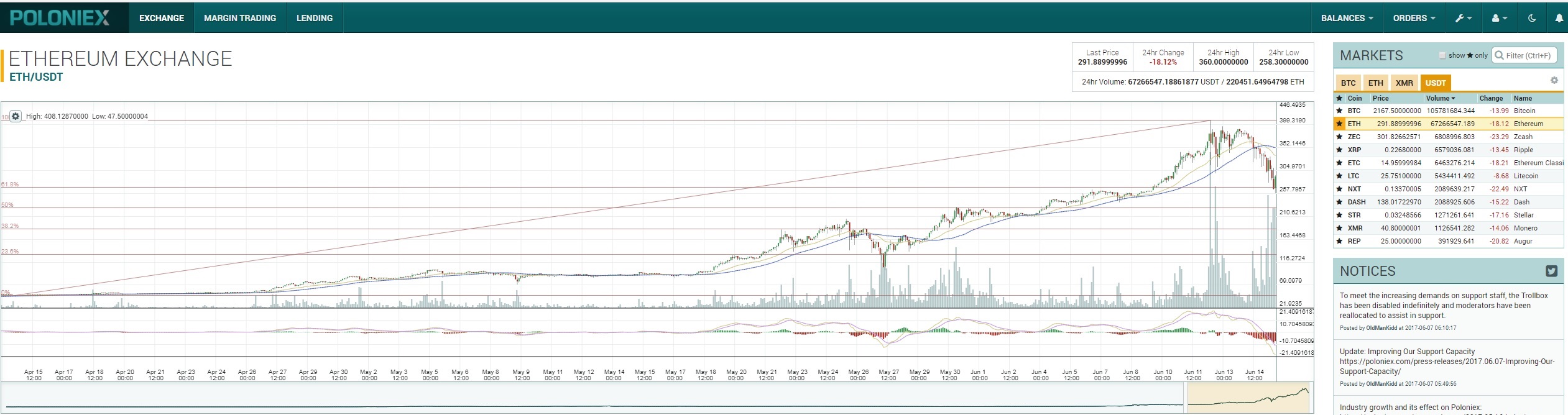Image resolution: width=1568 pixels, height=415 pixels.
Task: Click the 24hr Volume figures line
Action: point(1193,82)
